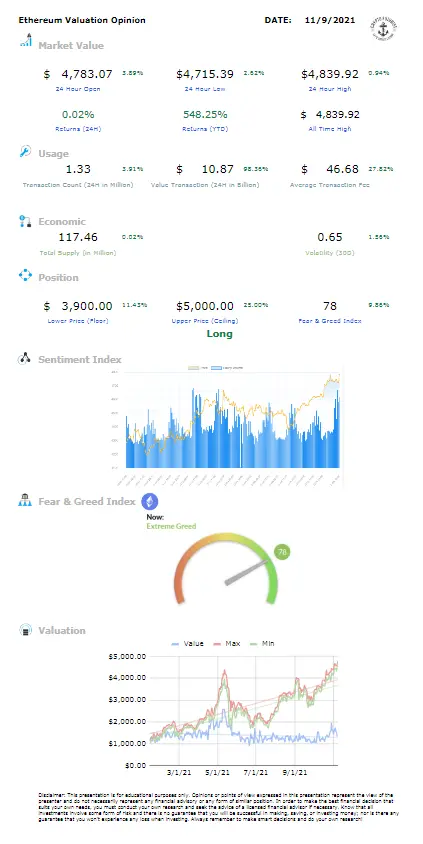Click the disclaimer paragraph text
423x844 pixels.
click(217, 806)
